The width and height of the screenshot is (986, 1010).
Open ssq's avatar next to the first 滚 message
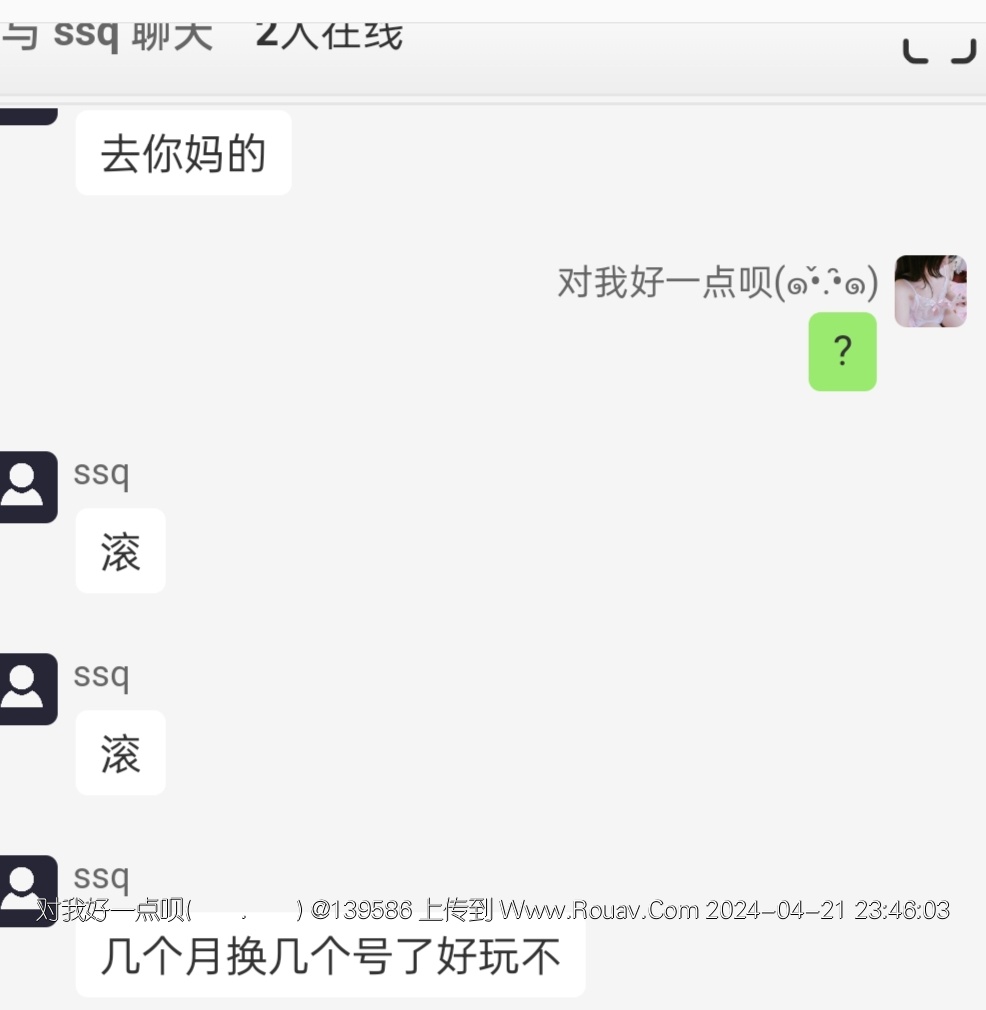(28, 487)
